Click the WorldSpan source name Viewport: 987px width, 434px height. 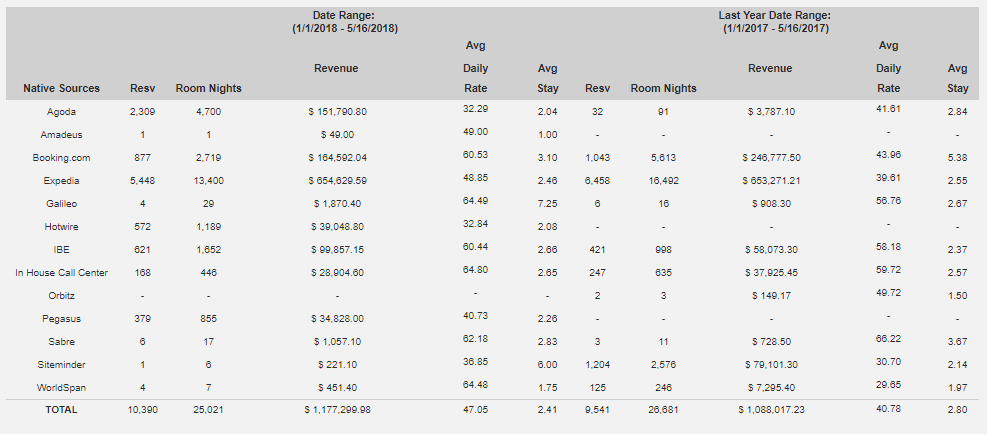[62, 387]
